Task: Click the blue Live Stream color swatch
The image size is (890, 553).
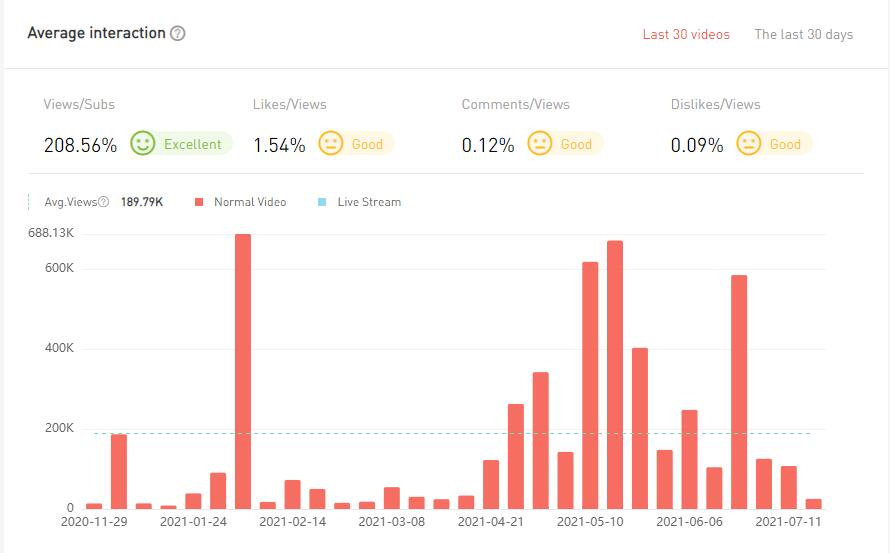Action: 322,202
